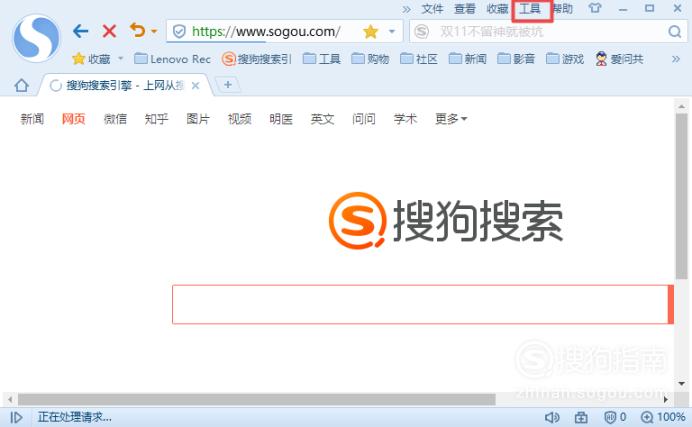
Task: Click the ad-block shield counter icon
Action: point(615,417)
